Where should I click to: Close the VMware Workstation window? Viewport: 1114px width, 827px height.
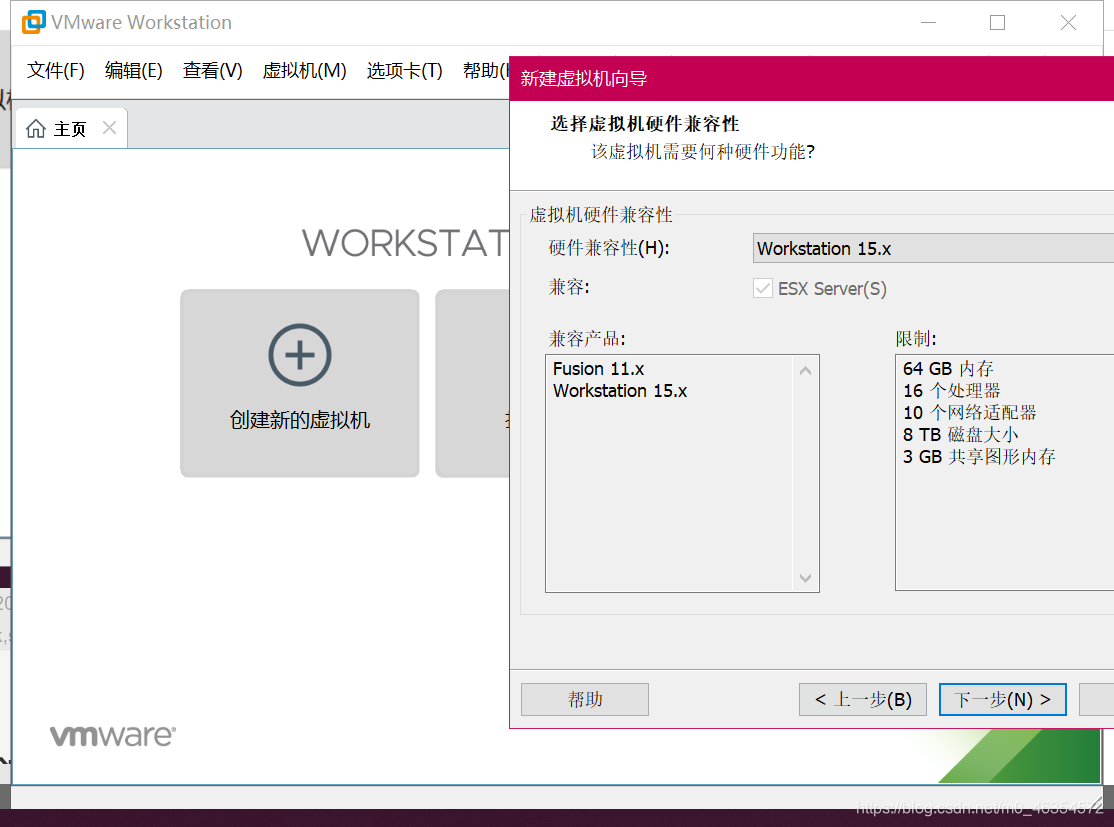click(x=1068, y=23)
